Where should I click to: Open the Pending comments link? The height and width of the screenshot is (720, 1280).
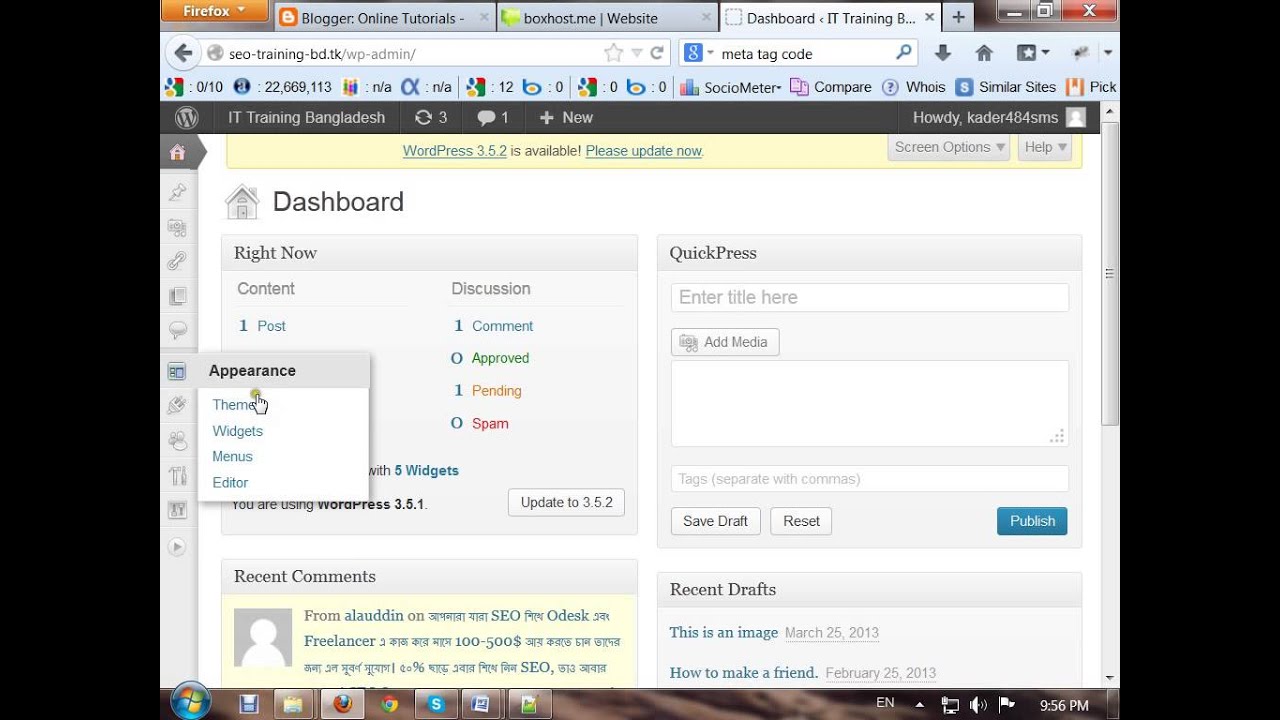(x=496, y=391)
